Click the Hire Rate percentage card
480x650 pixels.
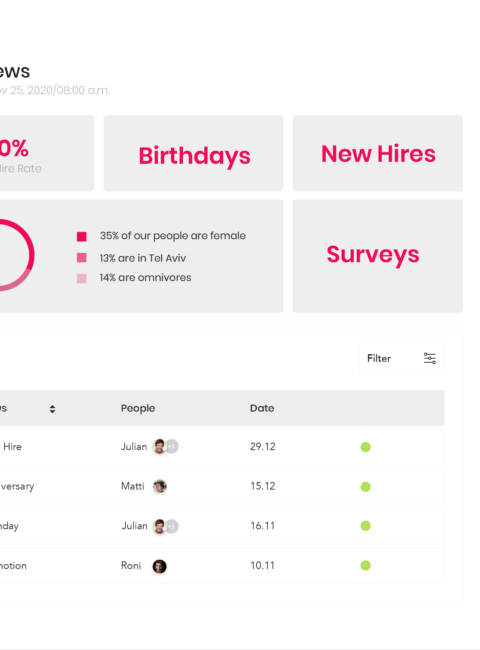pyautogui.click(x=47, y=153)
